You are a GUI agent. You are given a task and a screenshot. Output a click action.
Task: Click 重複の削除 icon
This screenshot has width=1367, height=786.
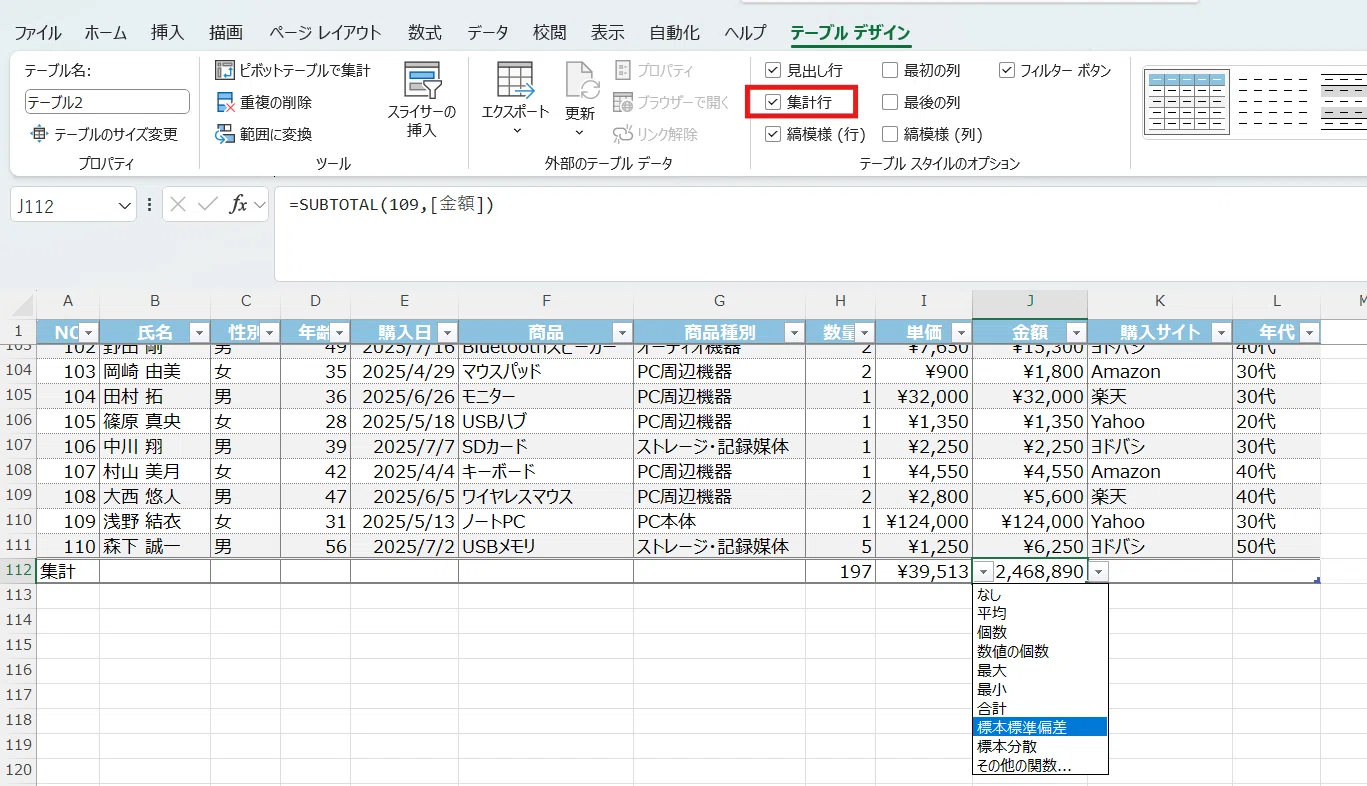[x=225, y=102]
